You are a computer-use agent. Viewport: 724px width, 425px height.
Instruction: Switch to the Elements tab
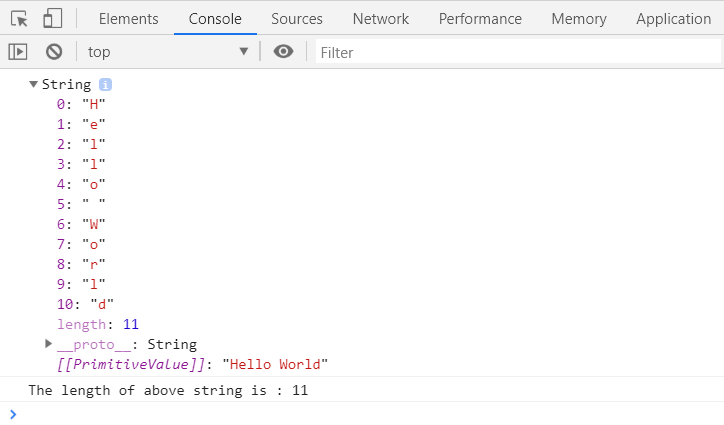(128, 19)
